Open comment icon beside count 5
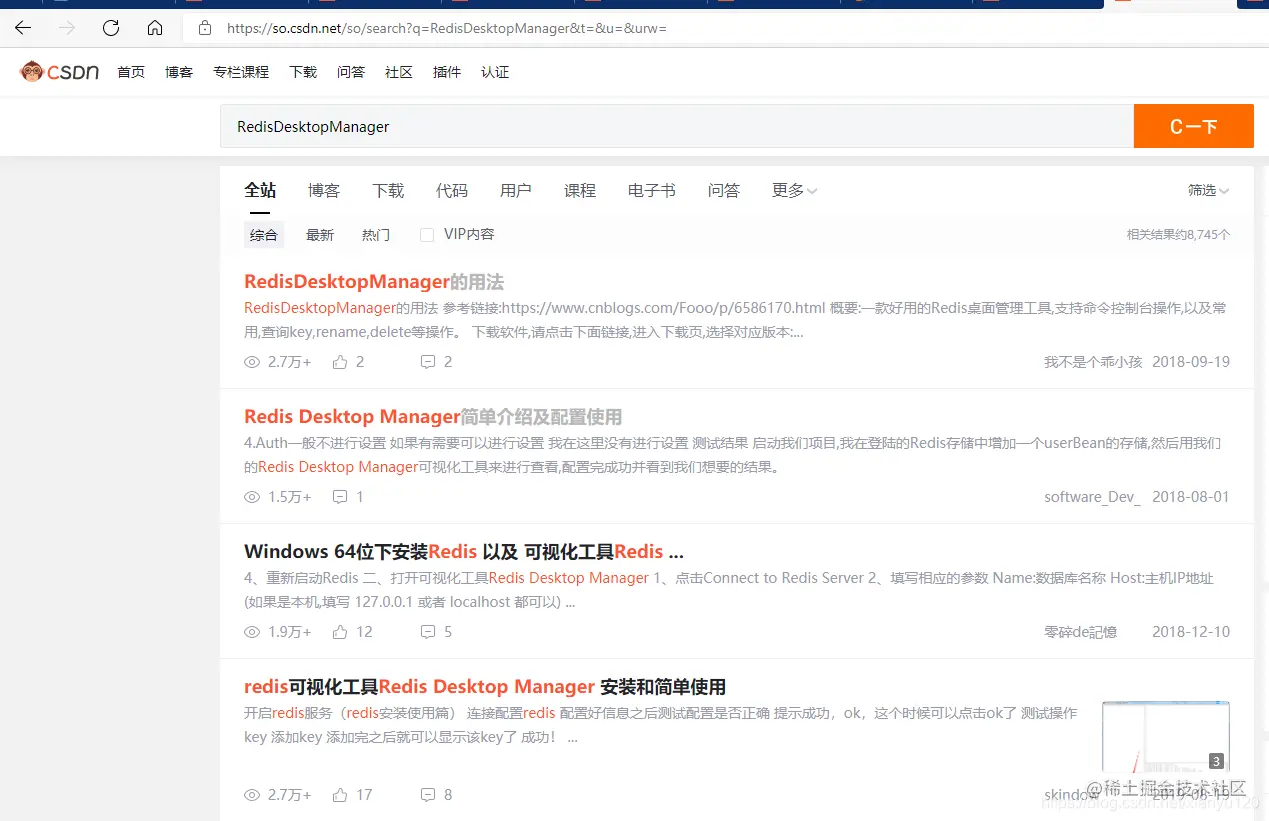 tap(428, 632)
